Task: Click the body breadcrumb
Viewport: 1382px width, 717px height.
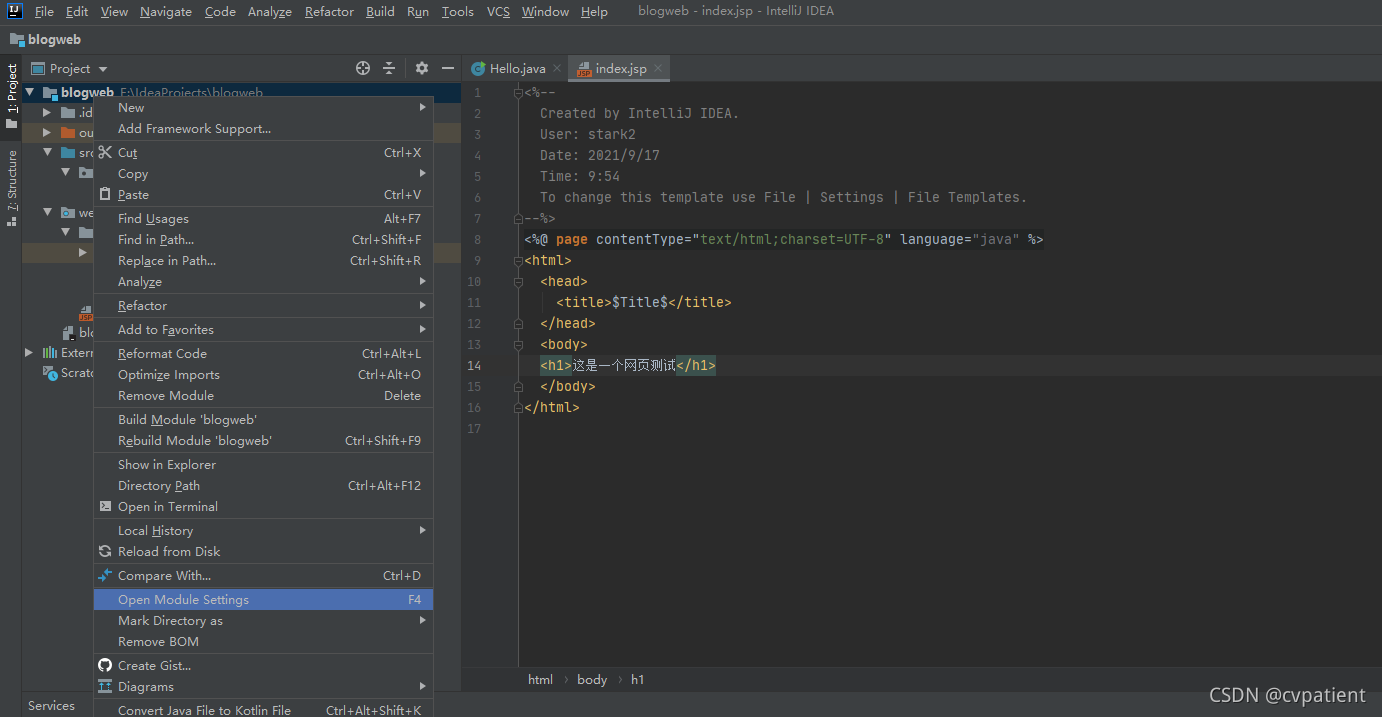Action: [592, 679]
